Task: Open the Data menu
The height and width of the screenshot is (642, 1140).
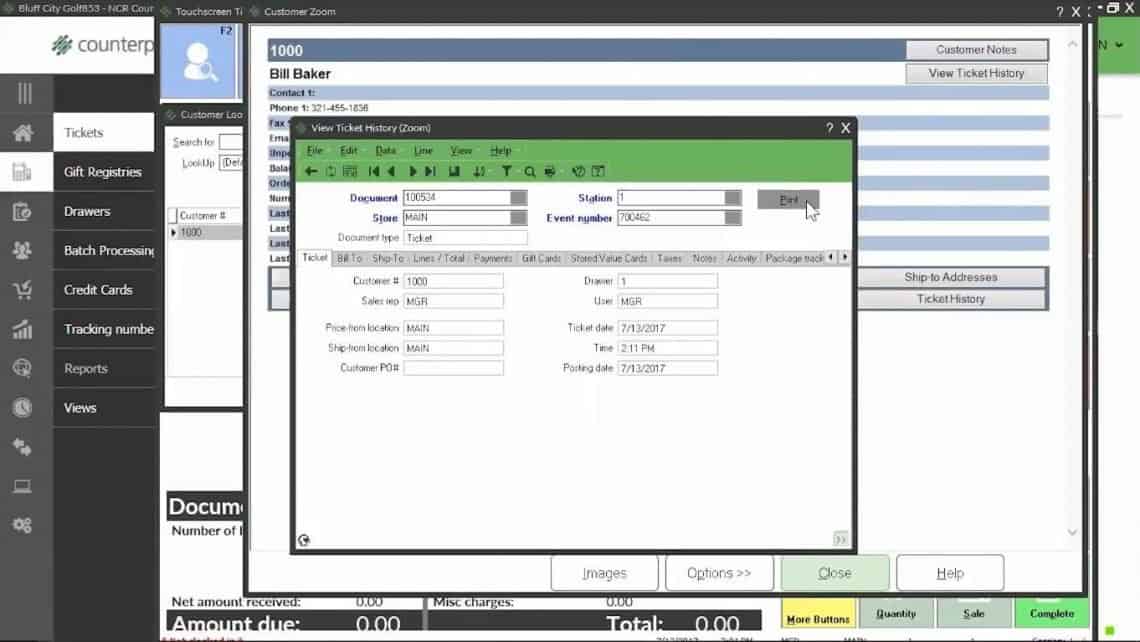Action: [x=385, y=150]
